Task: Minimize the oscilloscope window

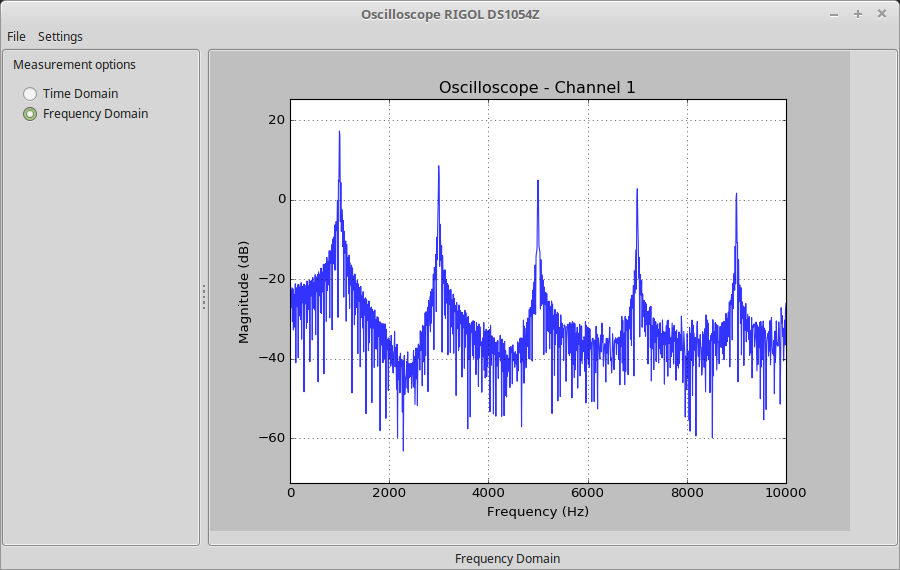Action: pyautogui.click(x=834, y=14)
